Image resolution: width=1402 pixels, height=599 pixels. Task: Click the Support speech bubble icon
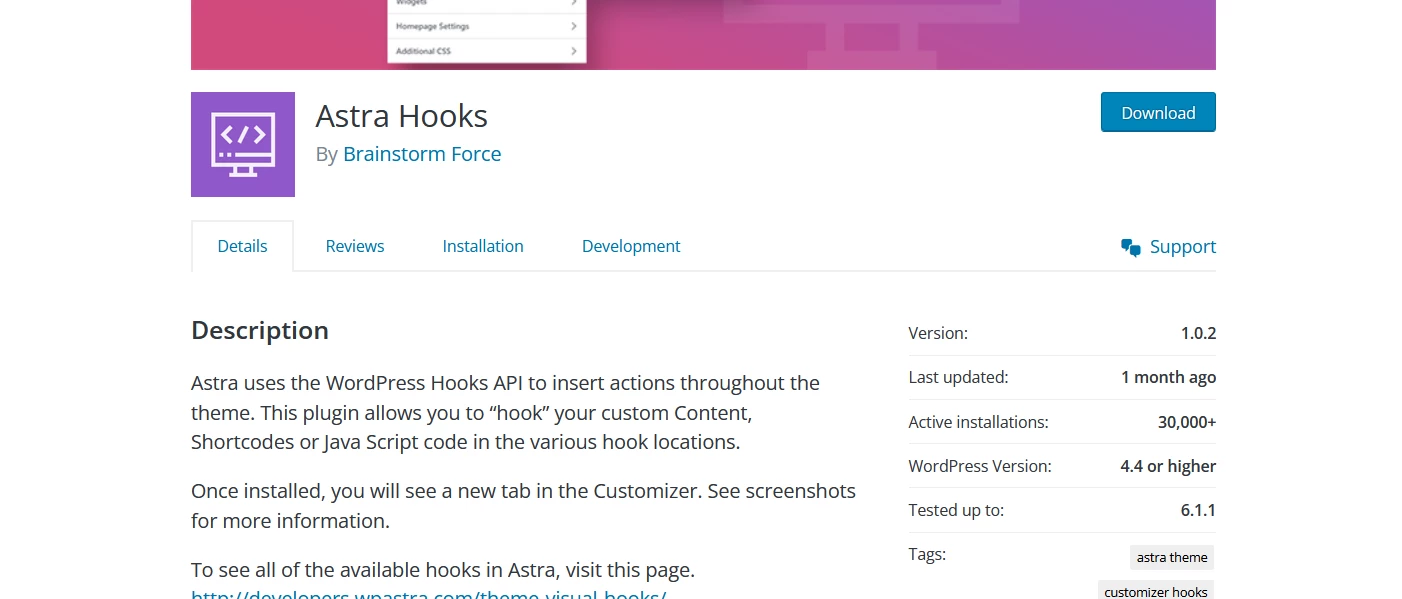(x=1131, y=247)
